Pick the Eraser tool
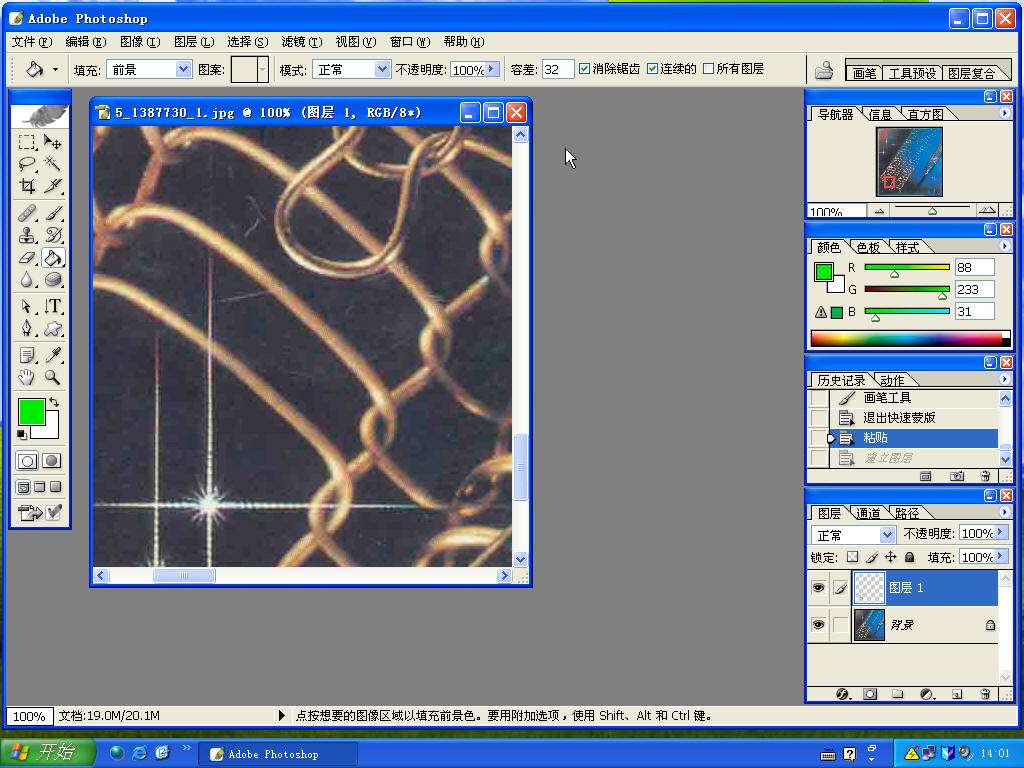 click(28, 258)
